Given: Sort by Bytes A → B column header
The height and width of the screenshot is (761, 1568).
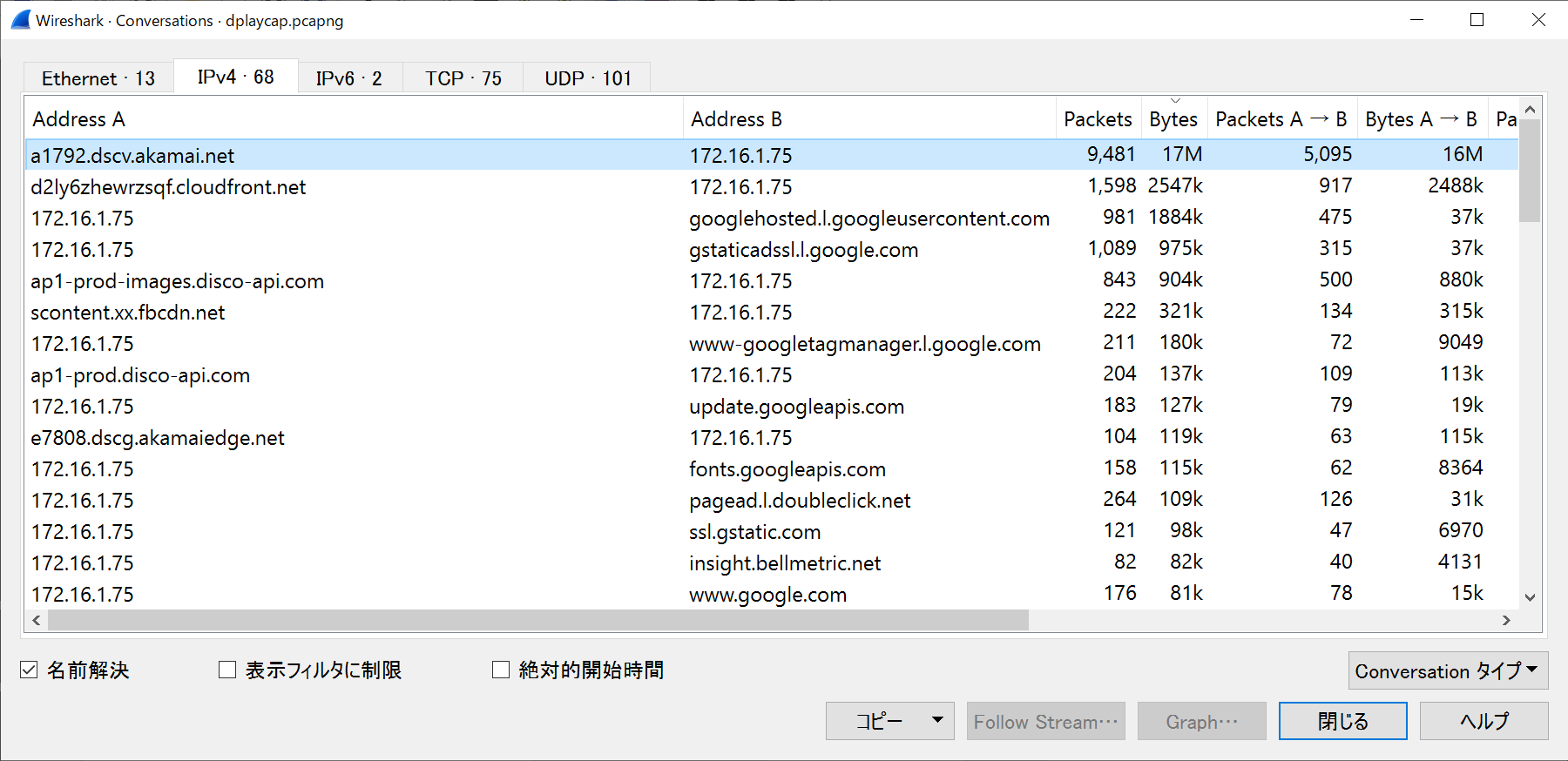Looking at the screenshot, I should click(x=1422, y=119).
